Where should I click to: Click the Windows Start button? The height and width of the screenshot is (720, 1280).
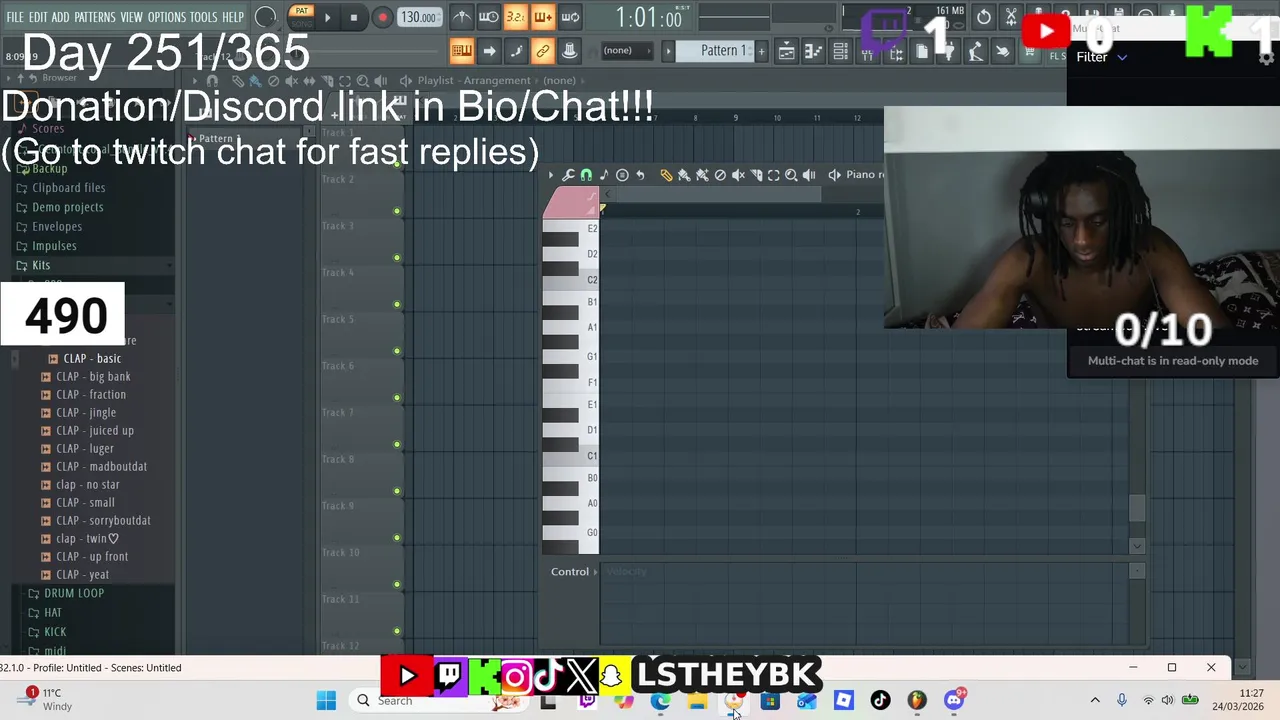click(326, 701)
